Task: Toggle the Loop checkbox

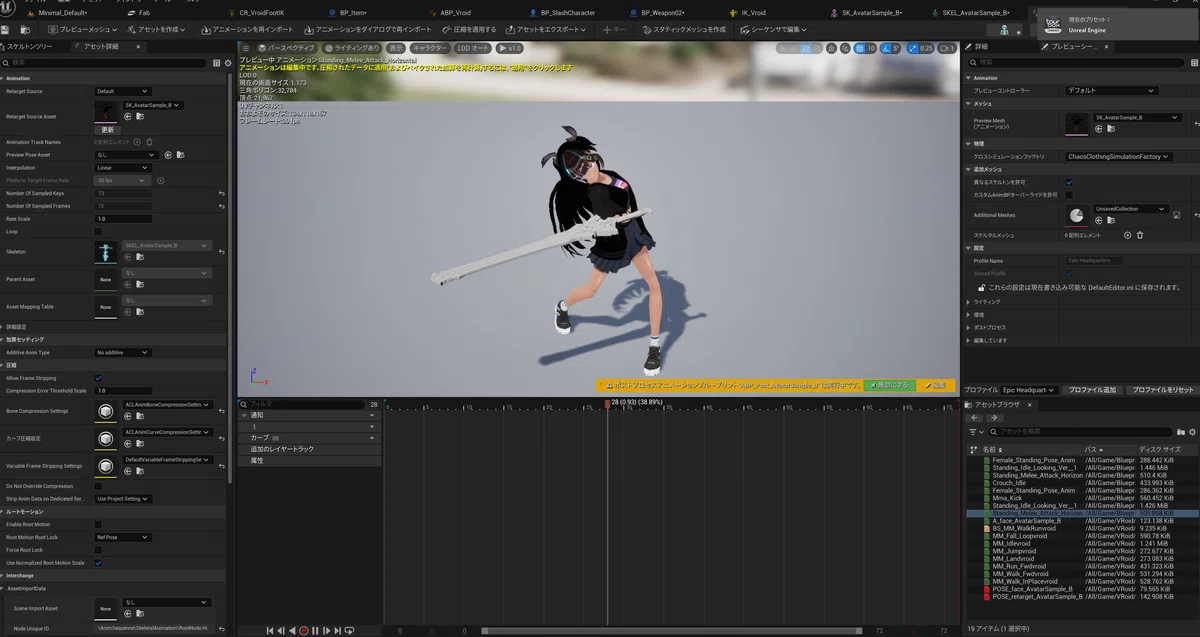Action: pos(98,231)
